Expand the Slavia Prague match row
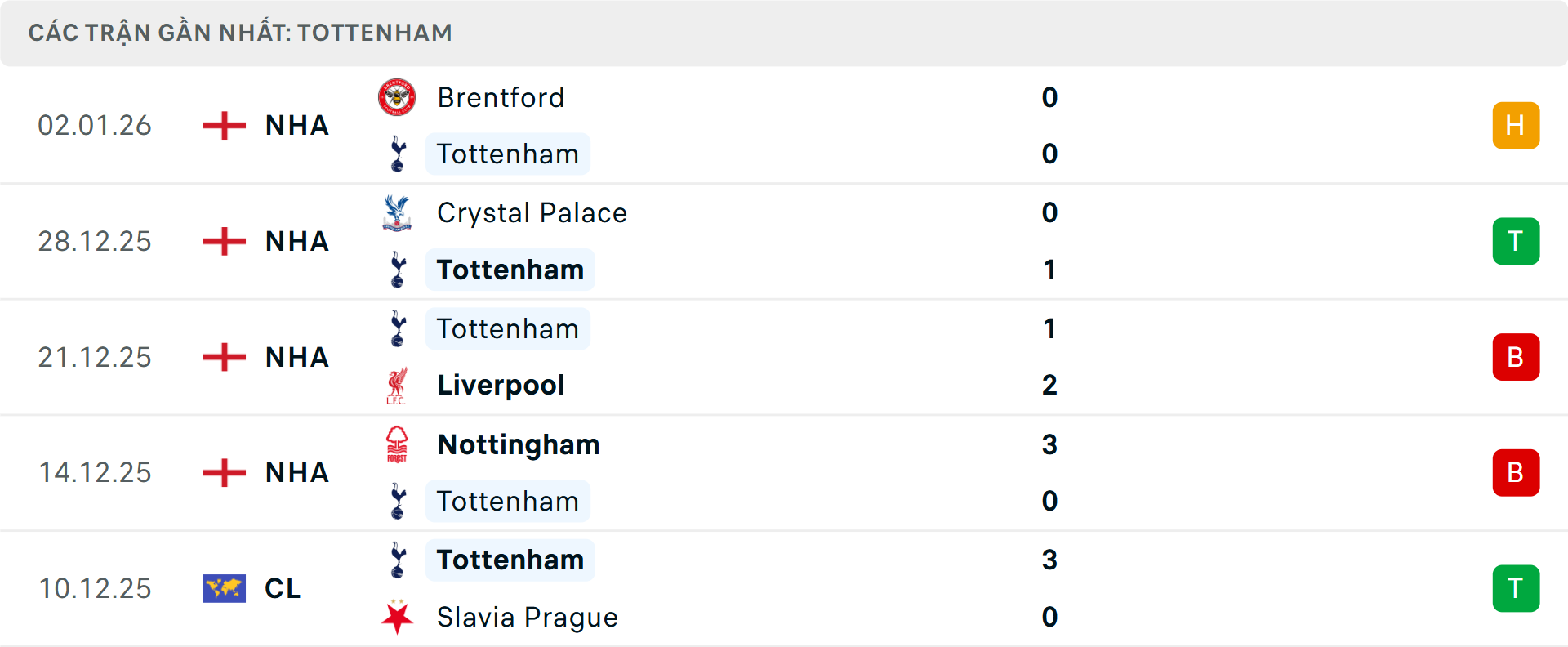 (784, 588)
